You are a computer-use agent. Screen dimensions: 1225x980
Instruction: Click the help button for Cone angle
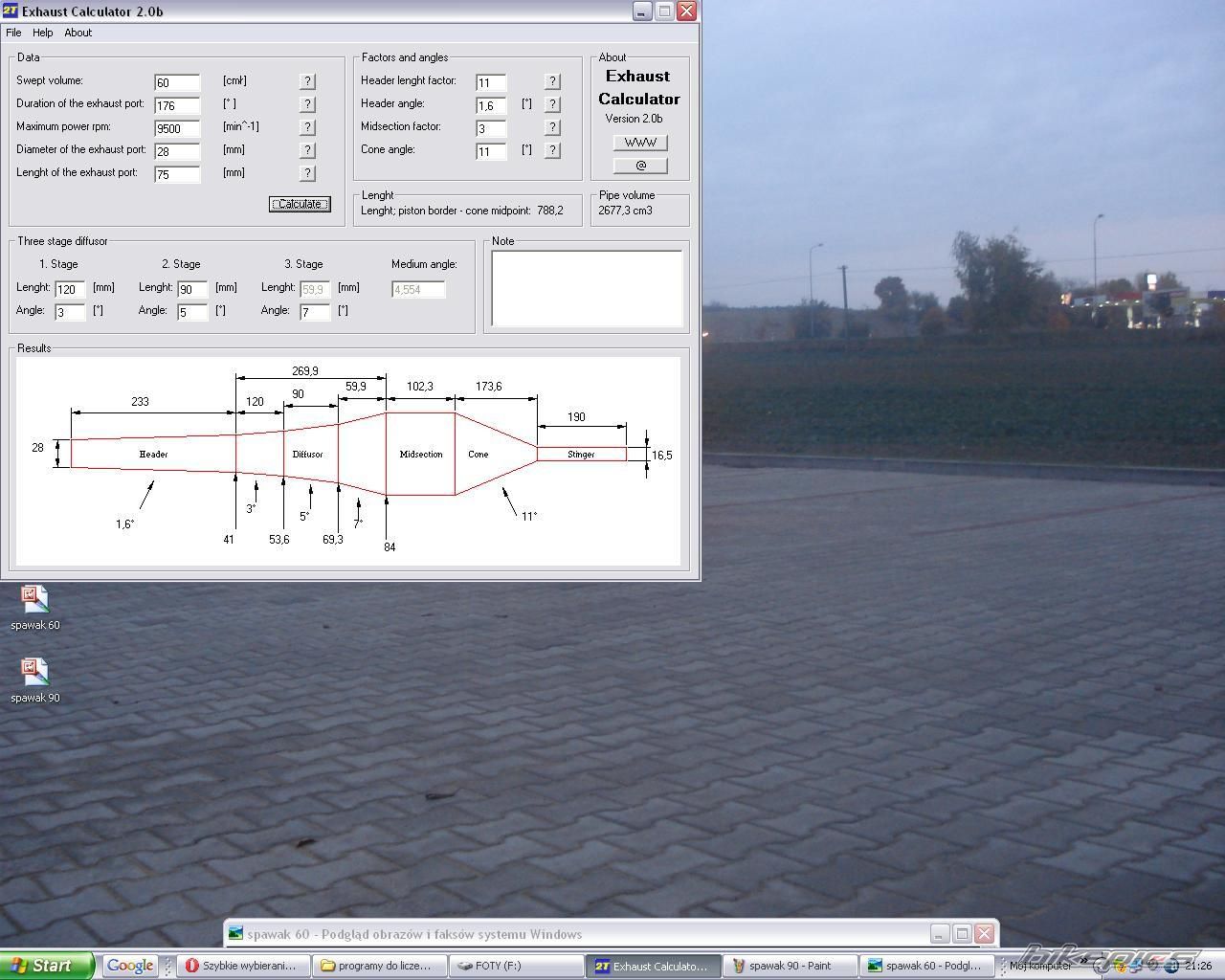point(552,150)
